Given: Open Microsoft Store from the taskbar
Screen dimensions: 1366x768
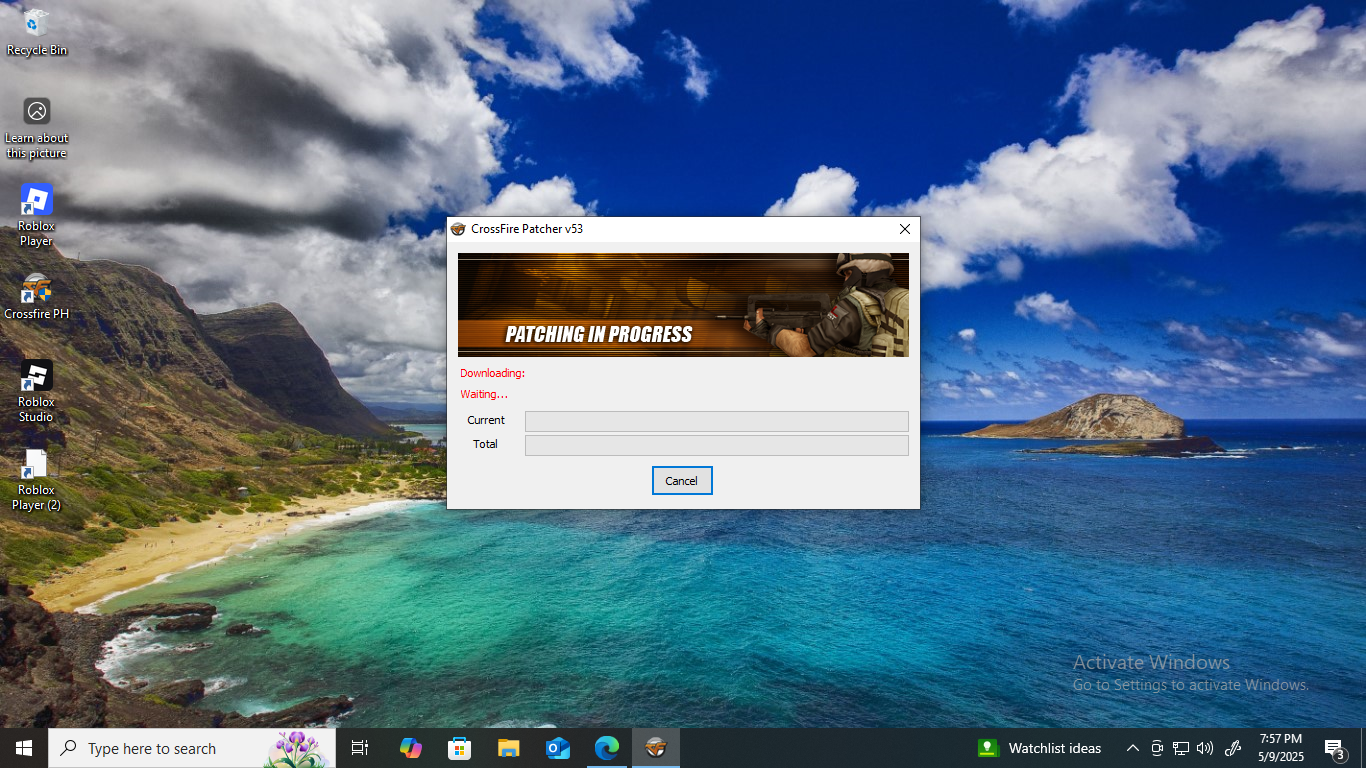Looking at the screenshot, I should 459,748.
